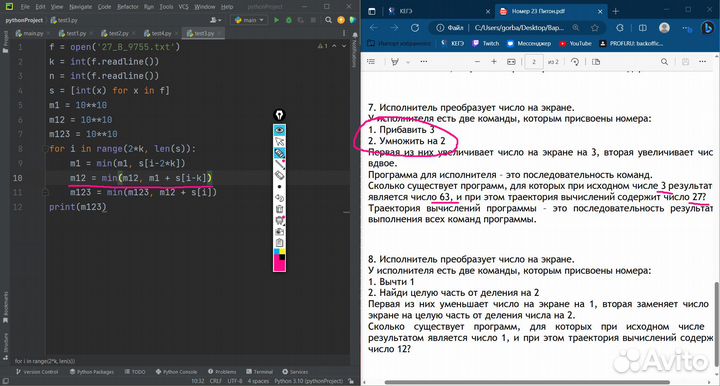Click the UTF-8 encoding in status bar
This screenshot has height=386, width=720.
click(x=235, y=381)
